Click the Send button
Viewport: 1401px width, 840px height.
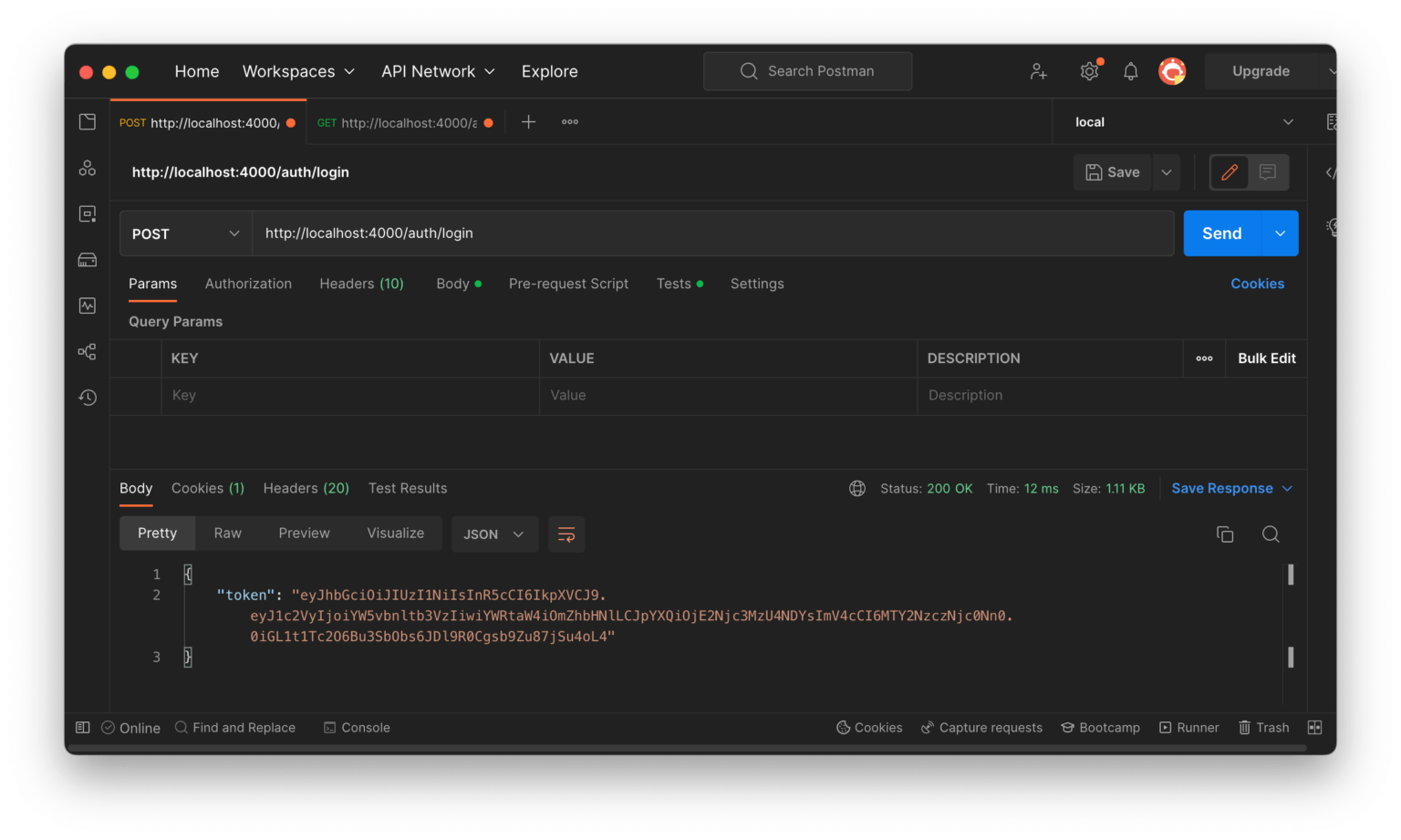[x=1221, y=233]
